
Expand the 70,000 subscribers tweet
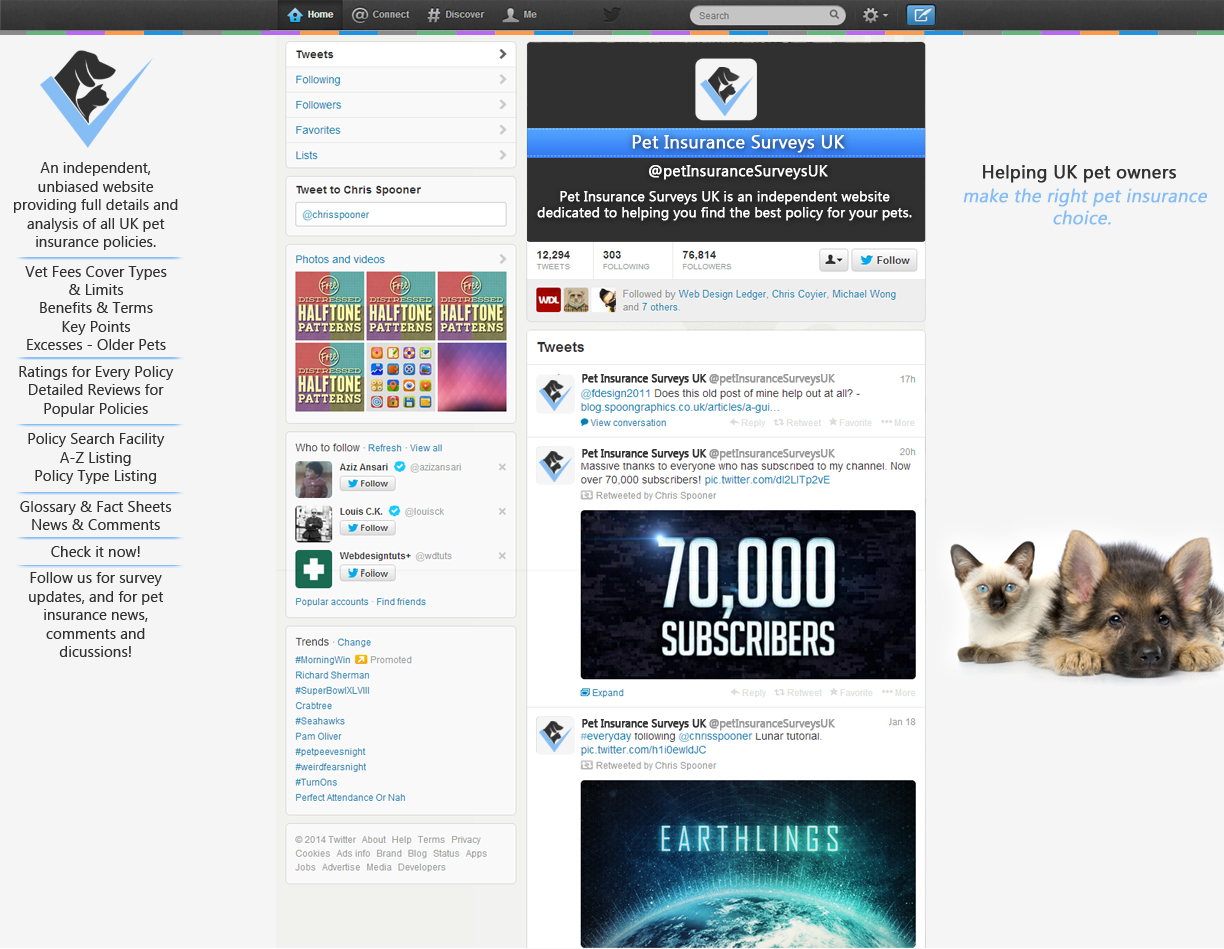(x=602, y=693)
